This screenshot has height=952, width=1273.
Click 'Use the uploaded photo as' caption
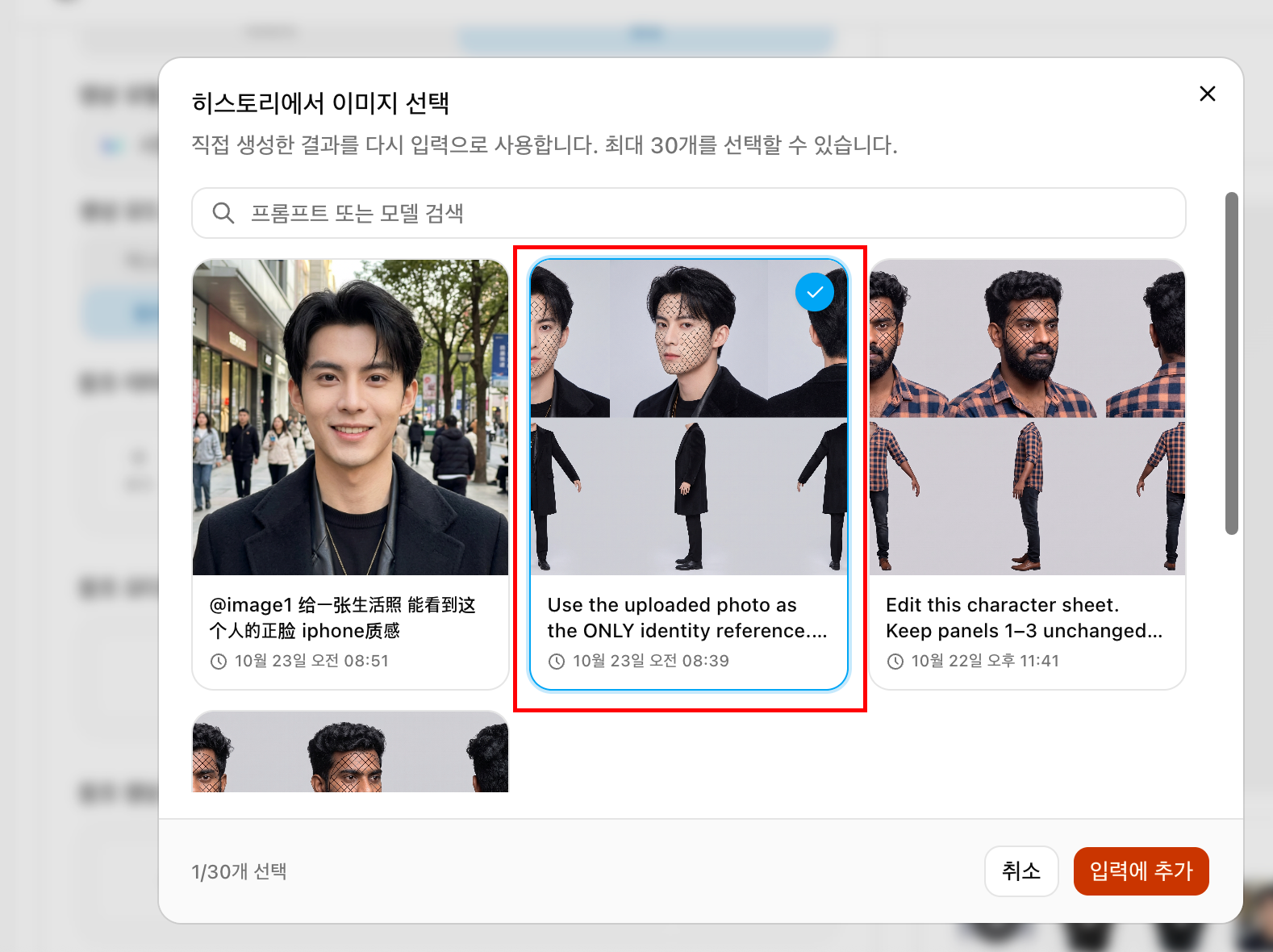click(687, 617)
